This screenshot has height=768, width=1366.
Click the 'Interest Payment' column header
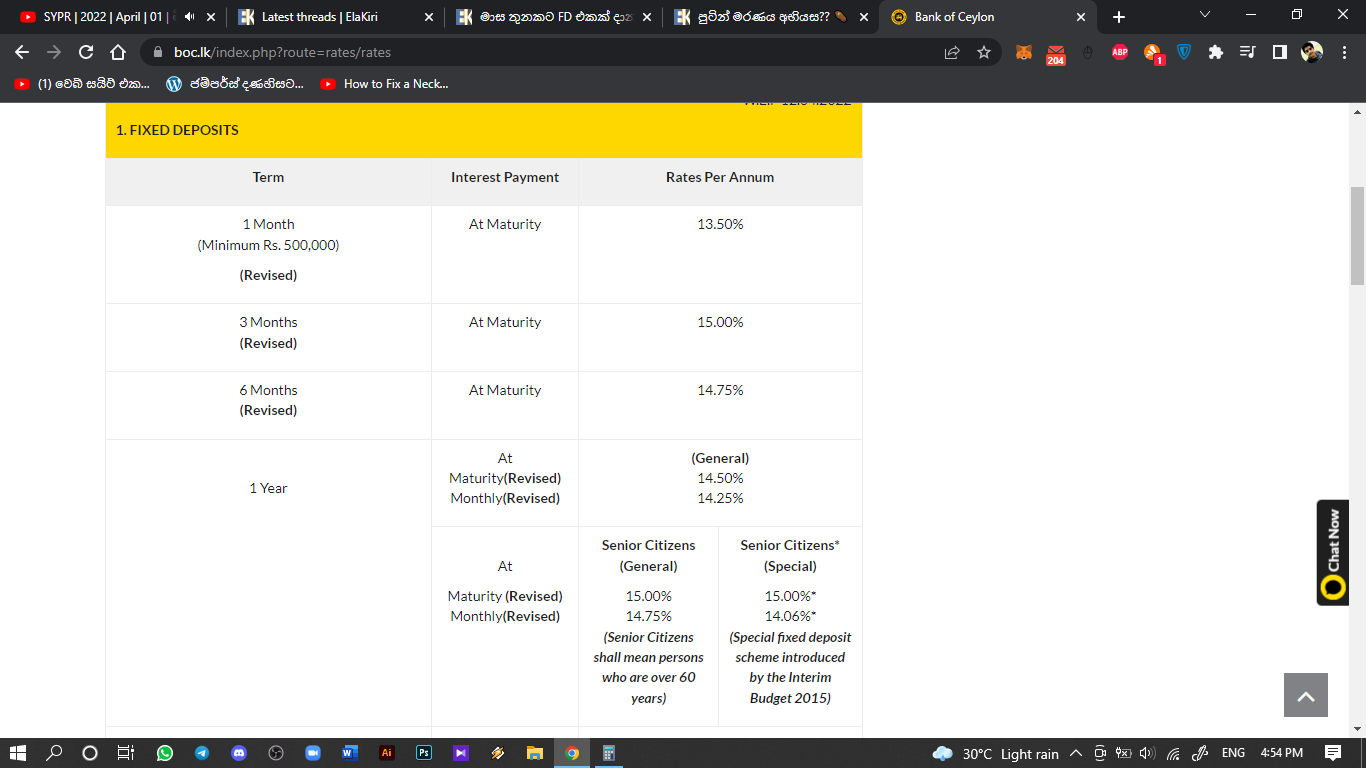point(505,177)
